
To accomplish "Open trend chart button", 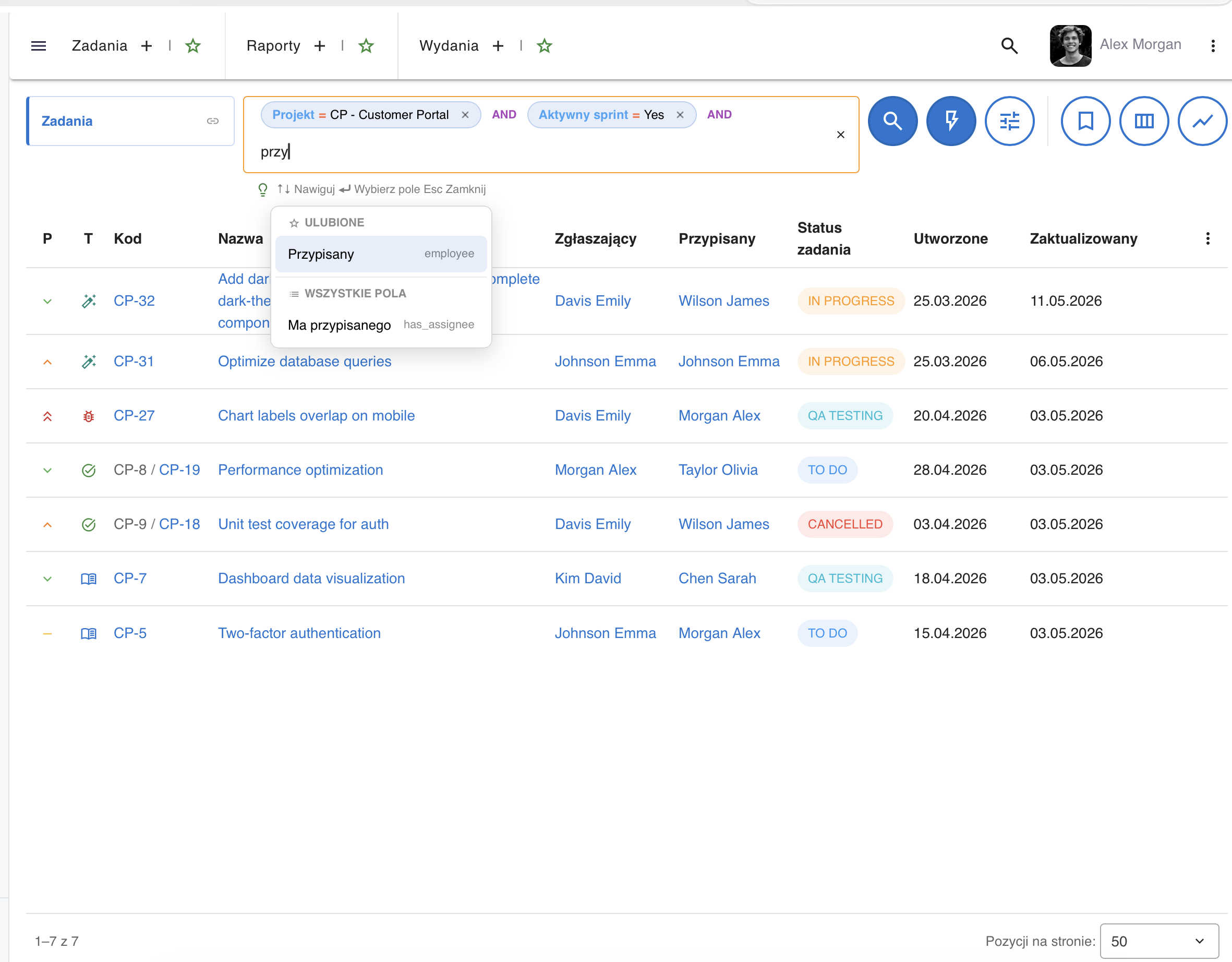I will tap(1202, 121).
